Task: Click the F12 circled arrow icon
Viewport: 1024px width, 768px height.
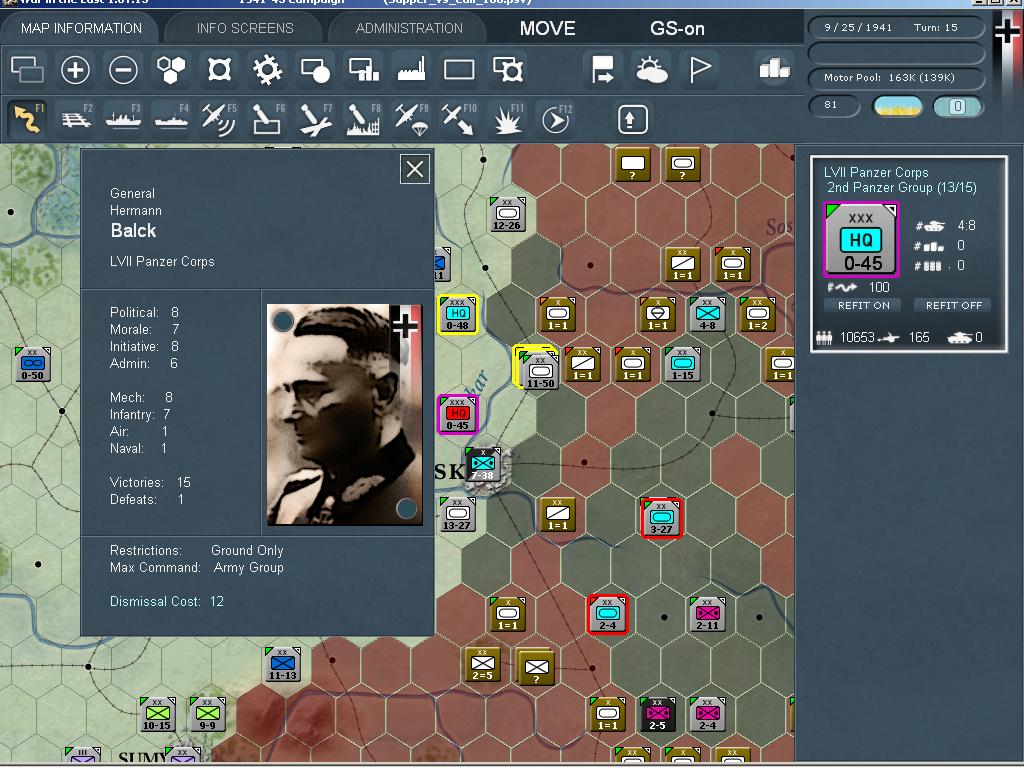Action: click(x=556, y=119)
